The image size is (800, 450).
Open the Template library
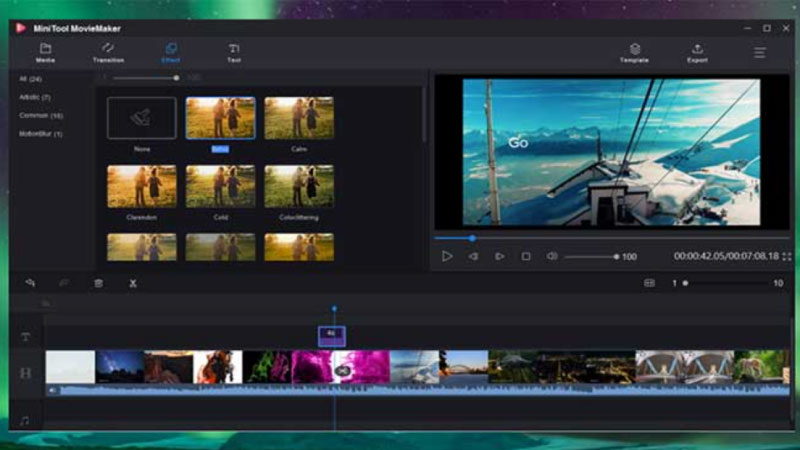click(634, 52)
